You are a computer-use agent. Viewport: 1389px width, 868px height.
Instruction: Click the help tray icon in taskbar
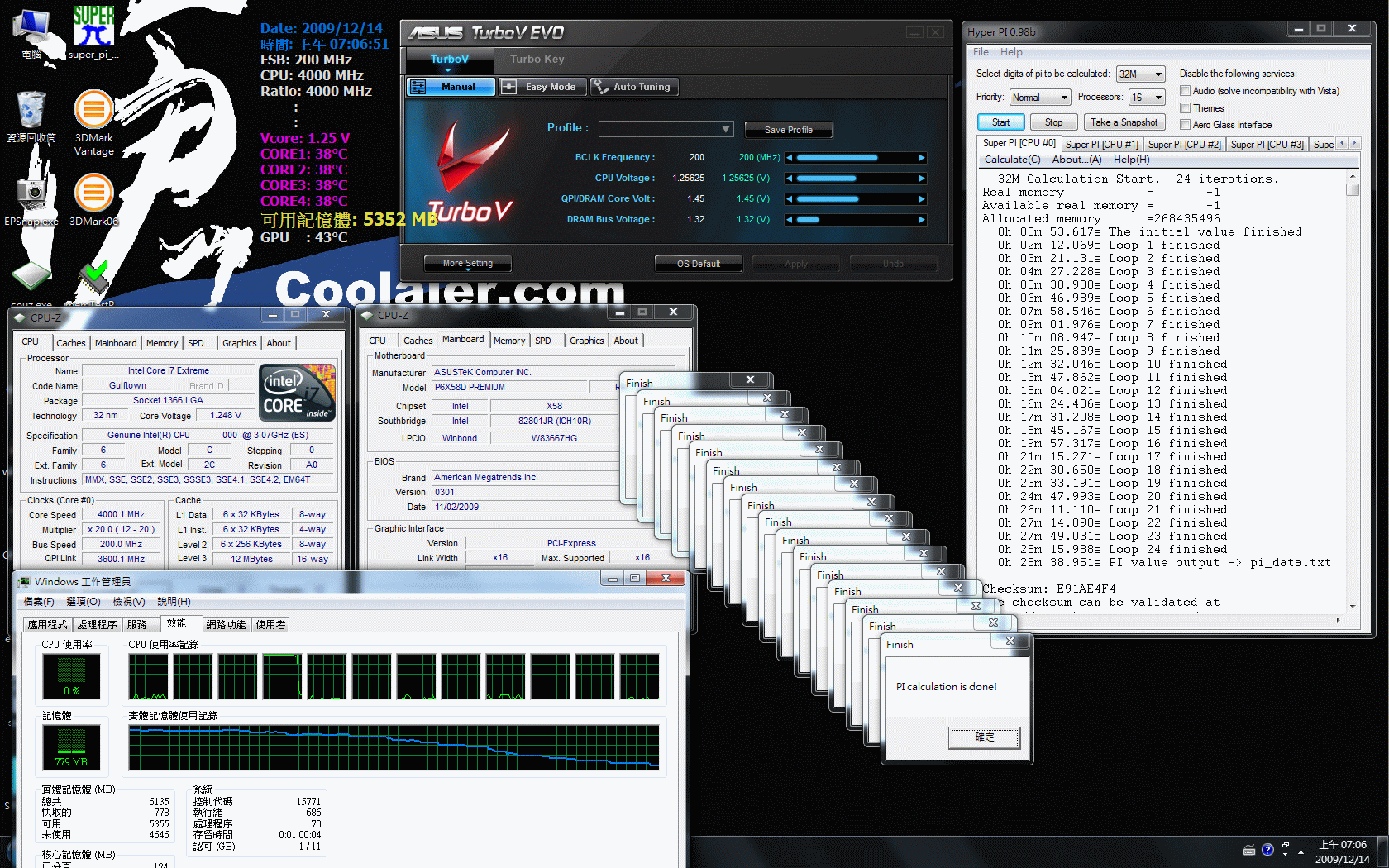pyautogui.click(x=1267, y=850)
